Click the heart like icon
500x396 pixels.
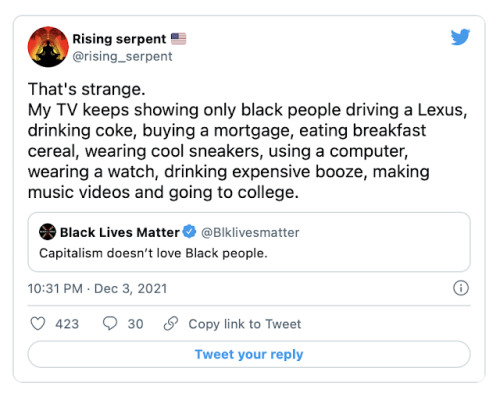(38, 323)
